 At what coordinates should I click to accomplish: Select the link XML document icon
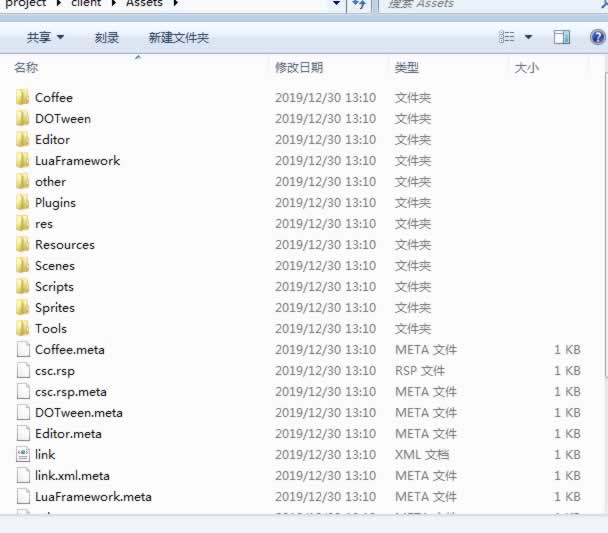pyautogui.click(x=23, y=454)
